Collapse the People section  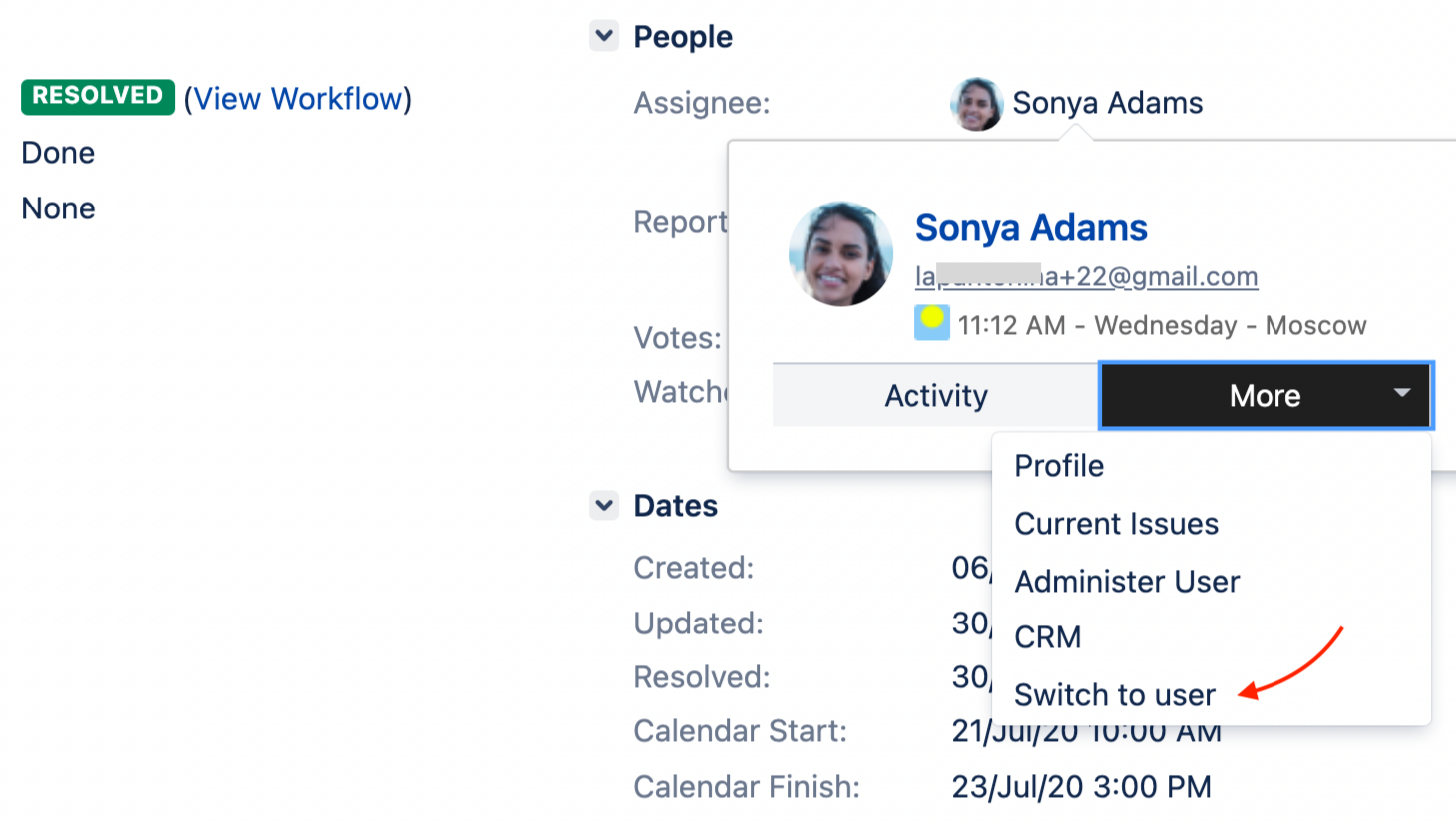(x=603, y=35)
